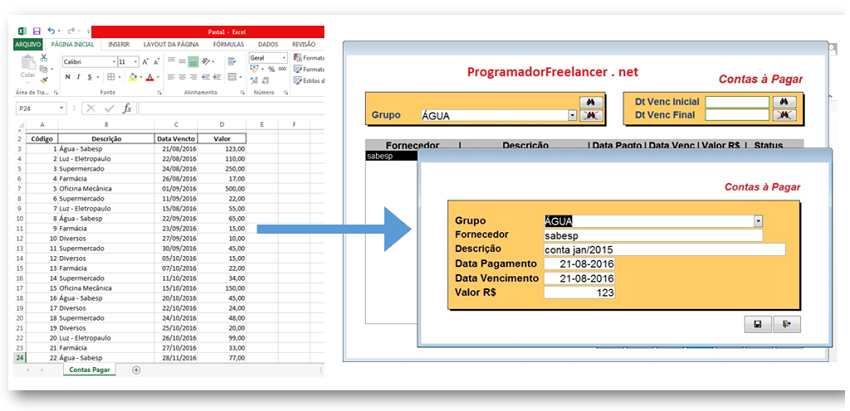
Task: Click the Format Painter brush icon
Action: (44, 80)
